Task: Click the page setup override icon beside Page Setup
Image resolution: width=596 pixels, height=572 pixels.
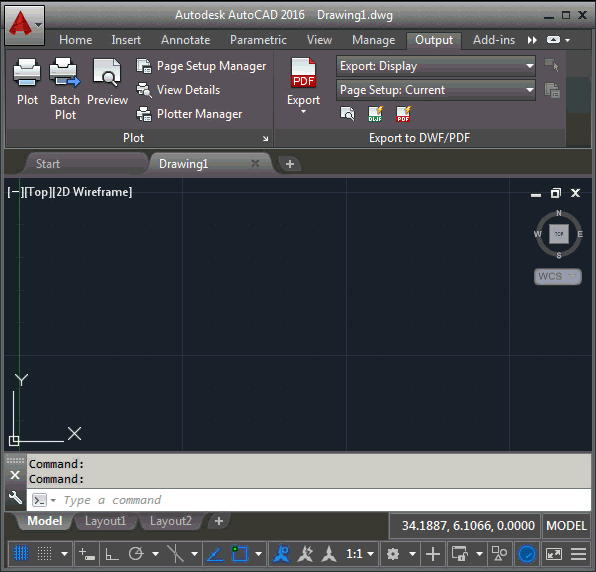Action: pyautogui.click(x=552, y=90)
